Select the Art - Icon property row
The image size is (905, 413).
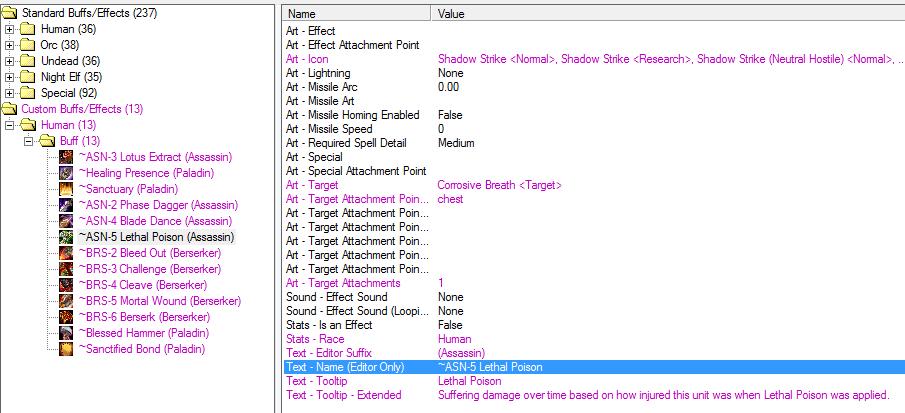pos(594,59)
